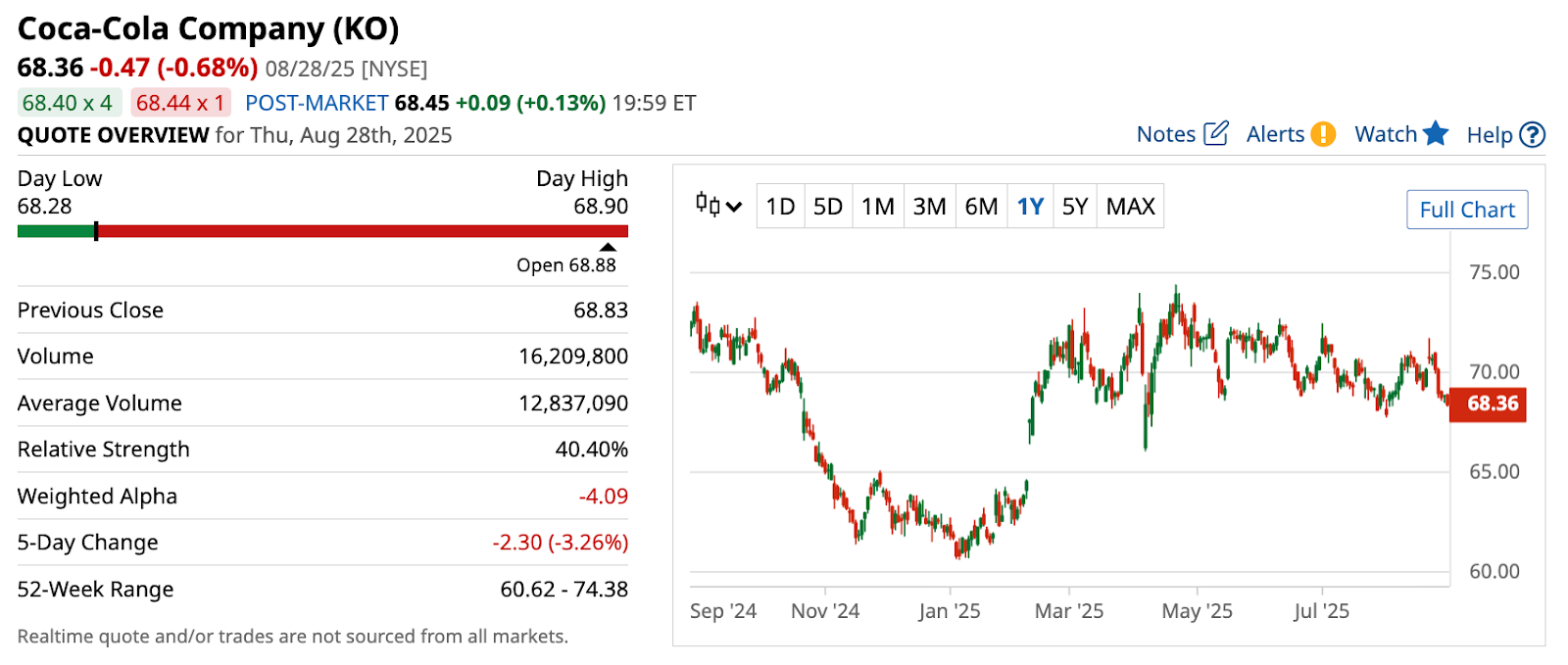1568x665 pixels.
Task: Click the post-market price 68.45
Action: coord(421,103)
